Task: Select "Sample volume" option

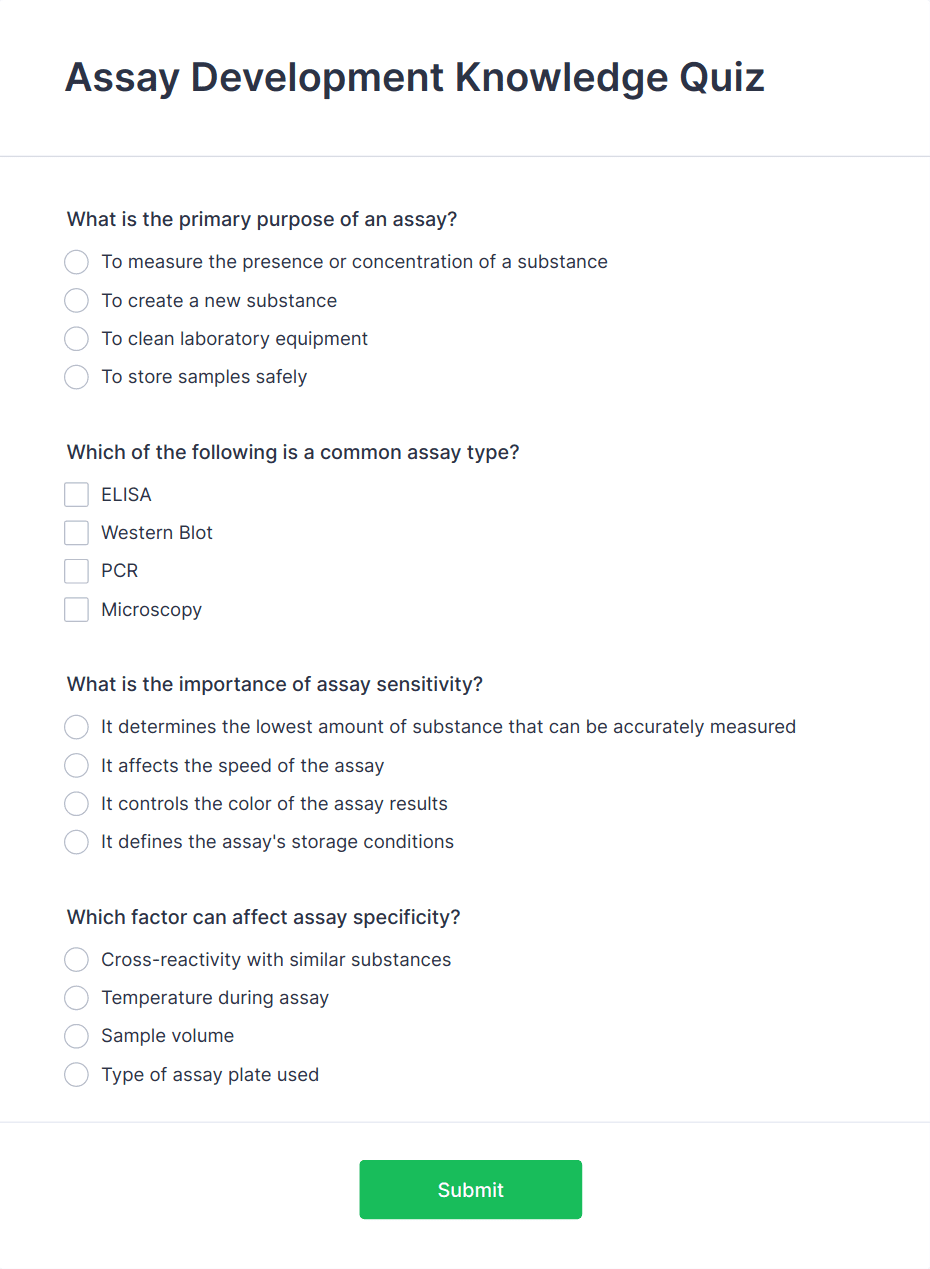Action: pyautogui.click(x=76, y=1036)
